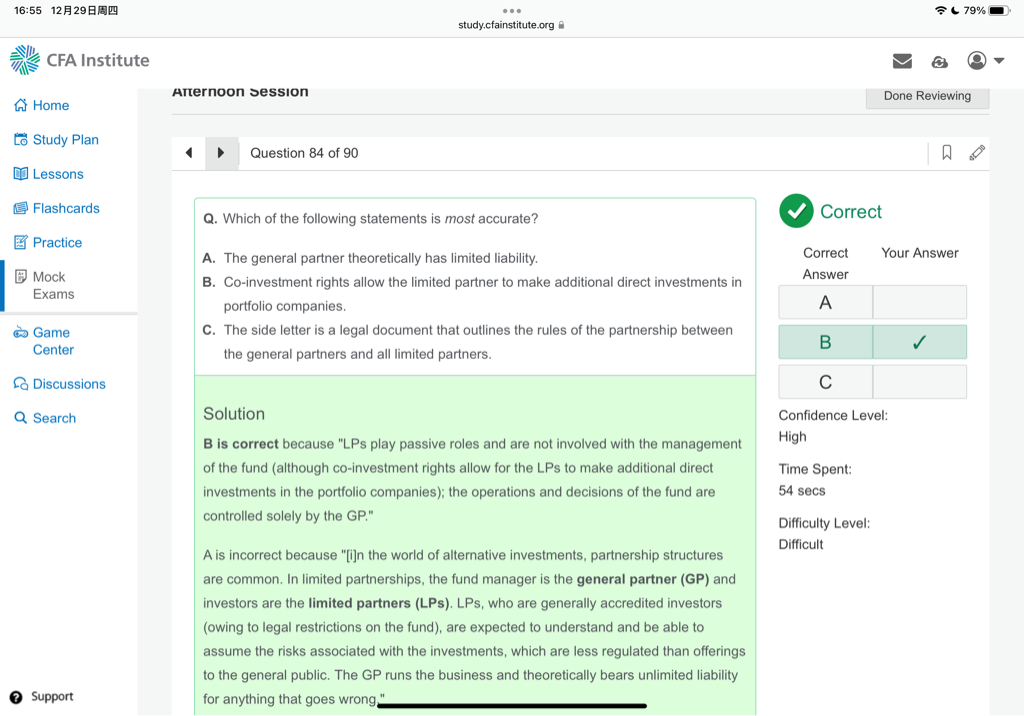
Task: Click the CFA Institute logo
Action: coord(80,60)
